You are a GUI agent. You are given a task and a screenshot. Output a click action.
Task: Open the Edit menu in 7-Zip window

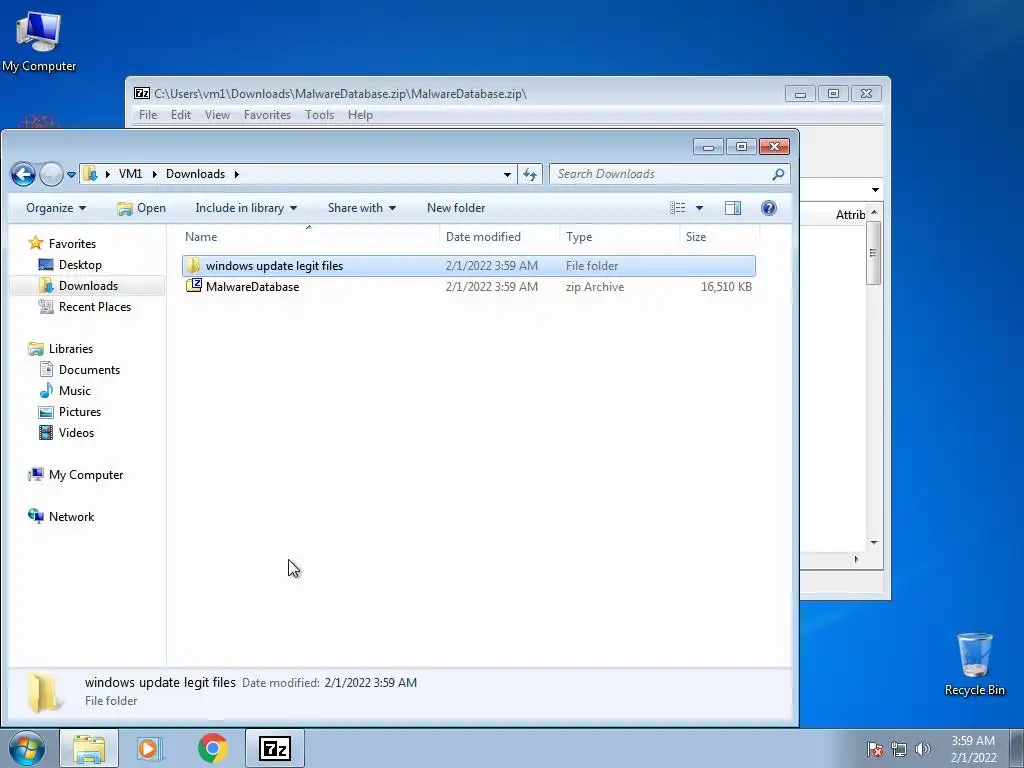[181, 115]
